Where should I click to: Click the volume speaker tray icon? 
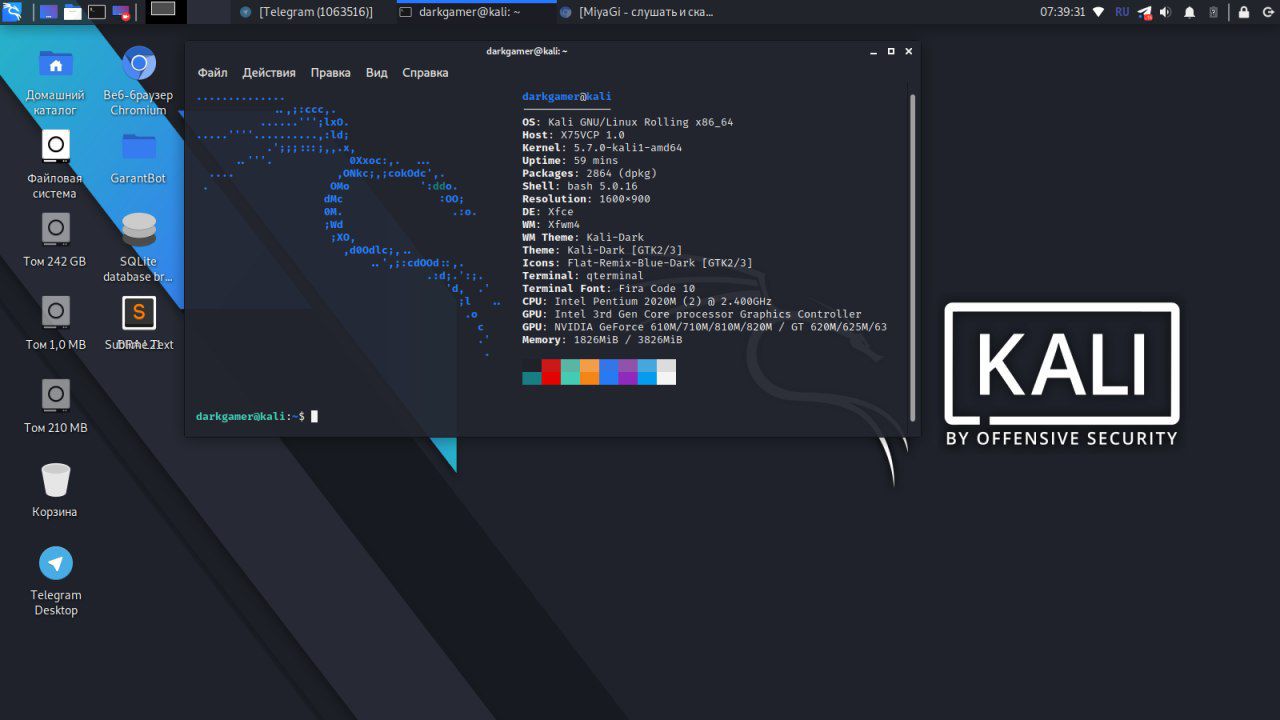coord(1167,12)
